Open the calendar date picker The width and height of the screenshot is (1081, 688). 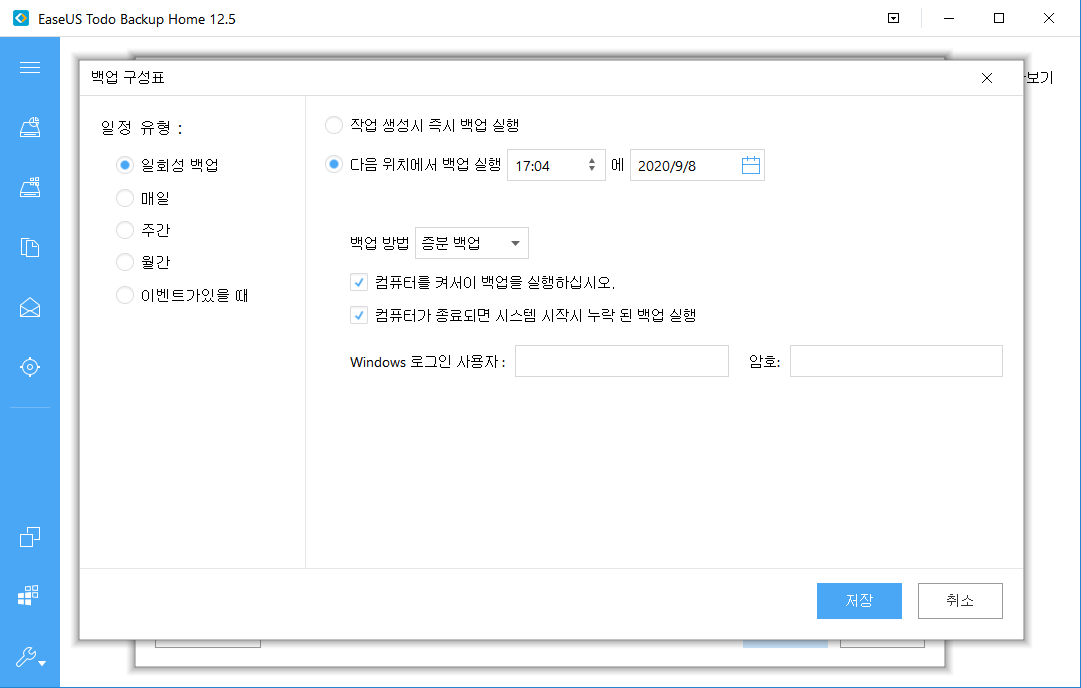coord(749,164)
